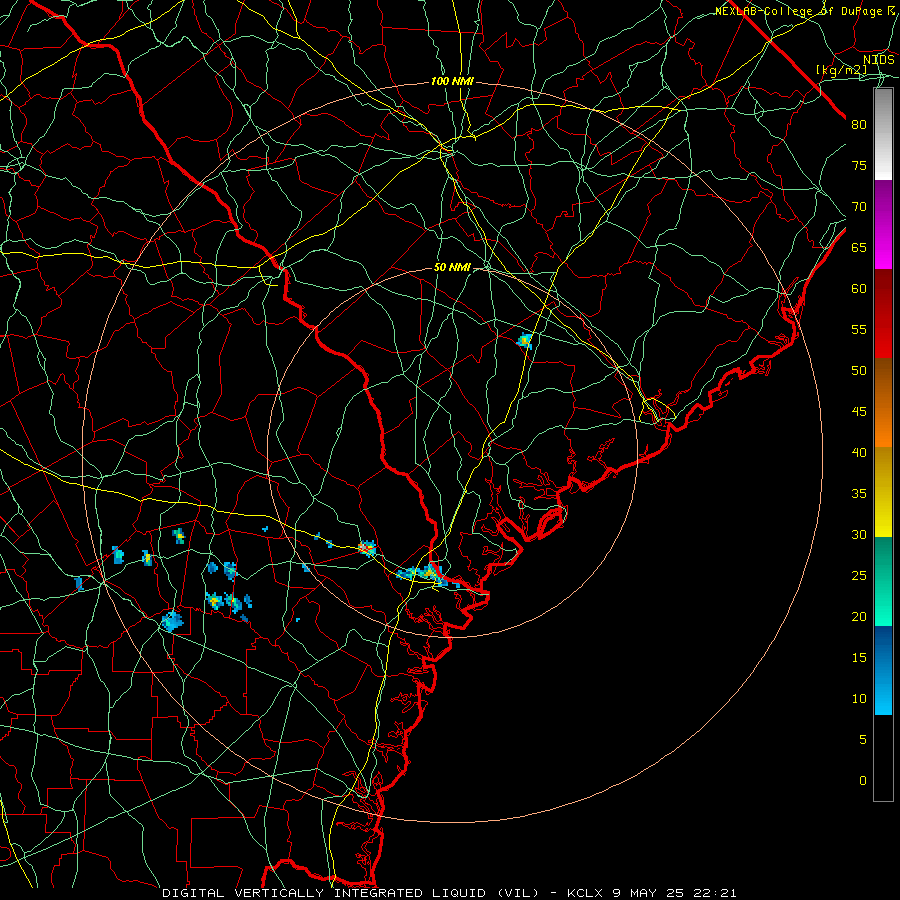900x900 pixels.
Task: Click the 55 value on the color scale
Action: pyautogui.click(x=859, y=330)
